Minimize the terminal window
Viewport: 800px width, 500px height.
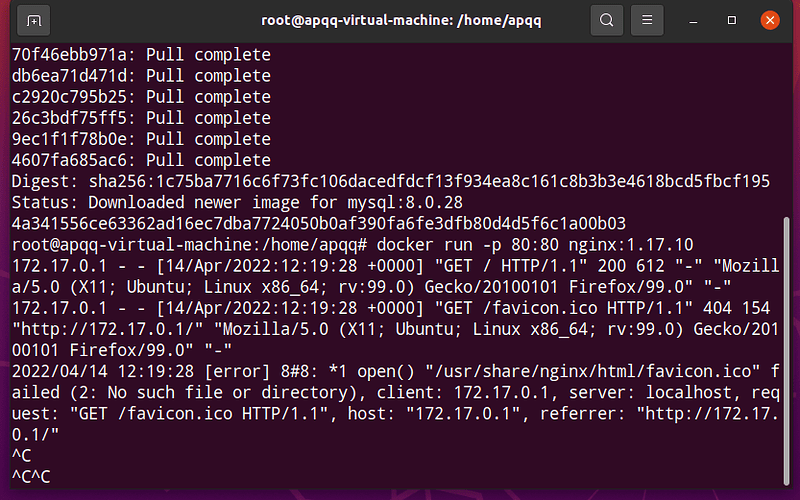pos(693,21)
